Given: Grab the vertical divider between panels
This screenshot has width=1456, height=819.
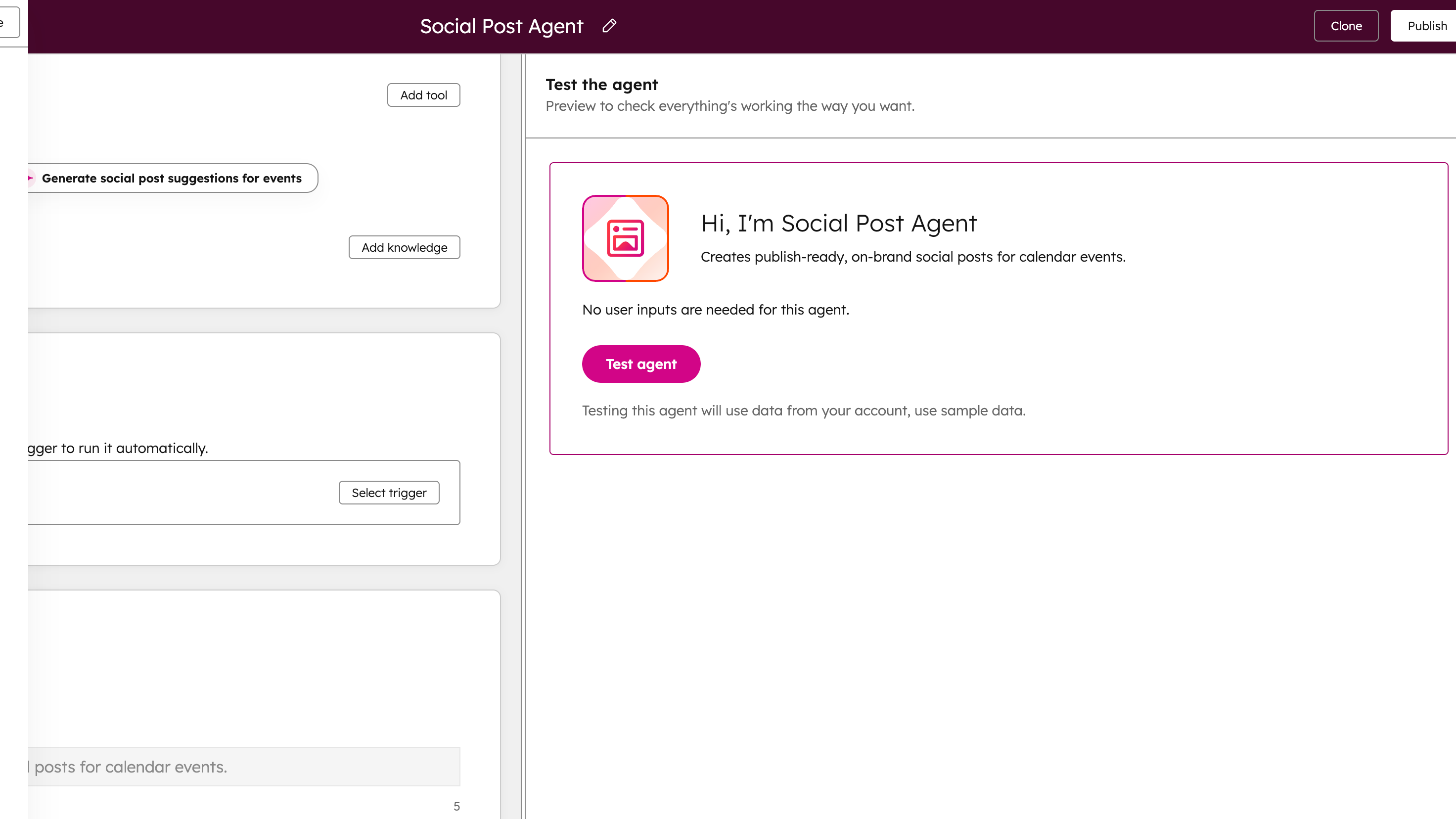Looking at the screenshot, I should (523, 435).
